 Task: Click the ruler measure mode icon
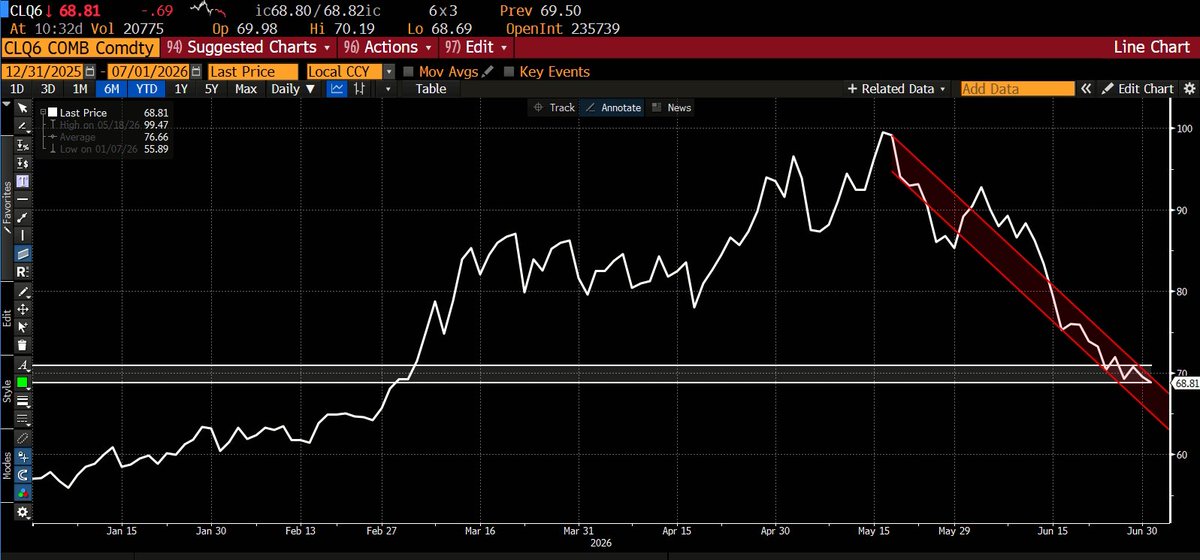pyautogui.click(x=24, y=438)
